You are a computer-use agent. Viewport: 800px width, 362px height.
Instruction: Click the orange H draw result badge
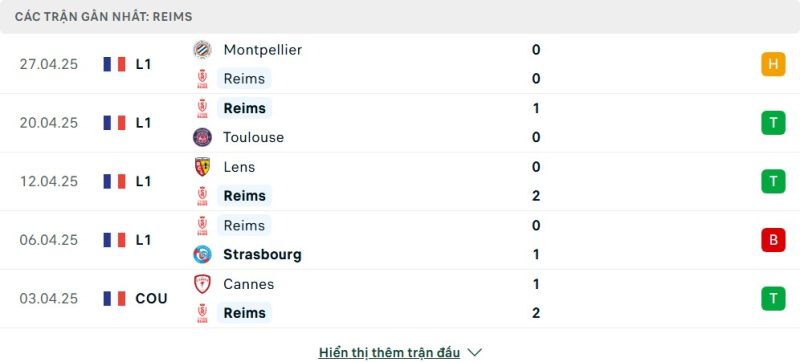click(773, 64)
